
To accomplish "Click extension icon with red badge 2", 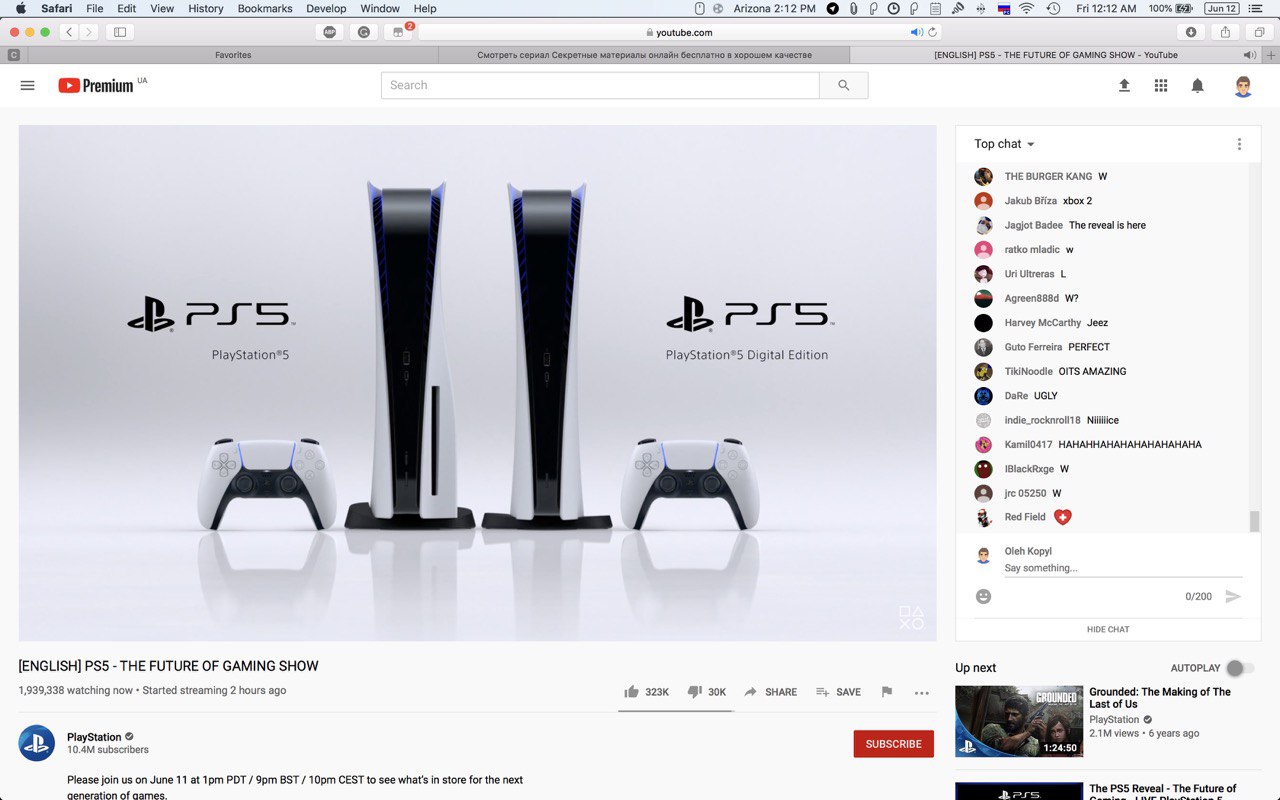I will [x=398, y=32].
